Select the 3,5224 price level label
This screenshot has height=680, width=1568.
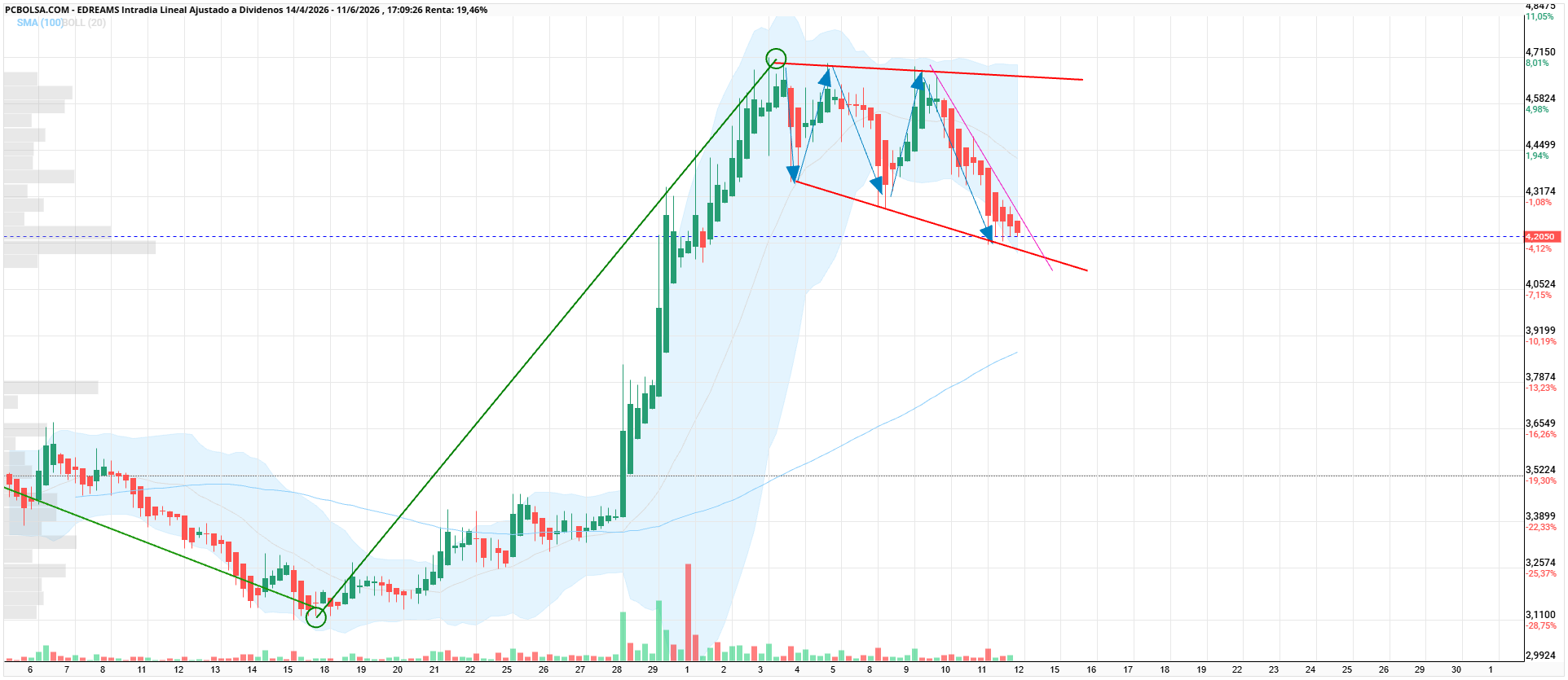[x=1540, y=470]
